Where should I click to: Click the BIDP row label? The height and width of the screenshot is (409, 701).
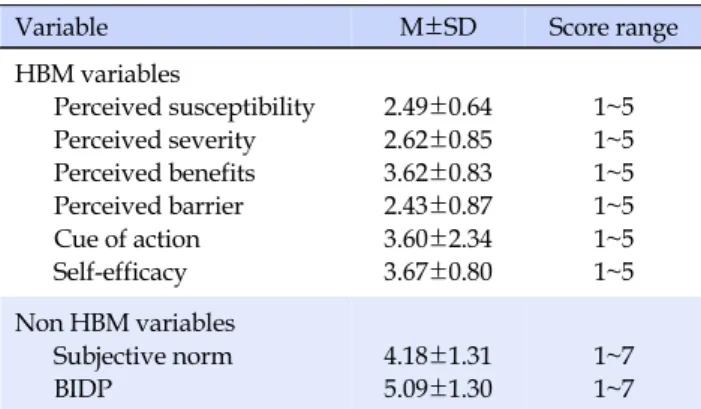click(x=83, y=389)
